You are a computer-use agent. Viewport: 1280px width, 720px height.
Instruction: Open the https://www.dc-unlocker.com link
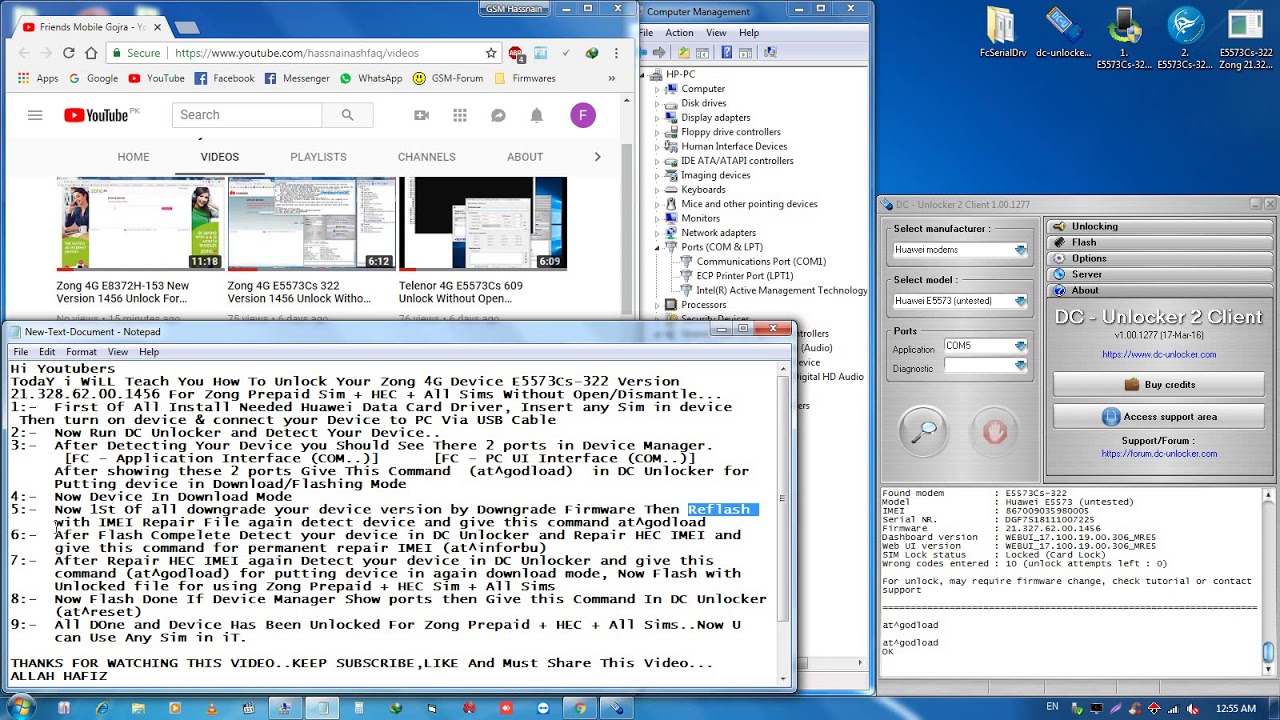pyautogui.click(x=1159, y=354)
